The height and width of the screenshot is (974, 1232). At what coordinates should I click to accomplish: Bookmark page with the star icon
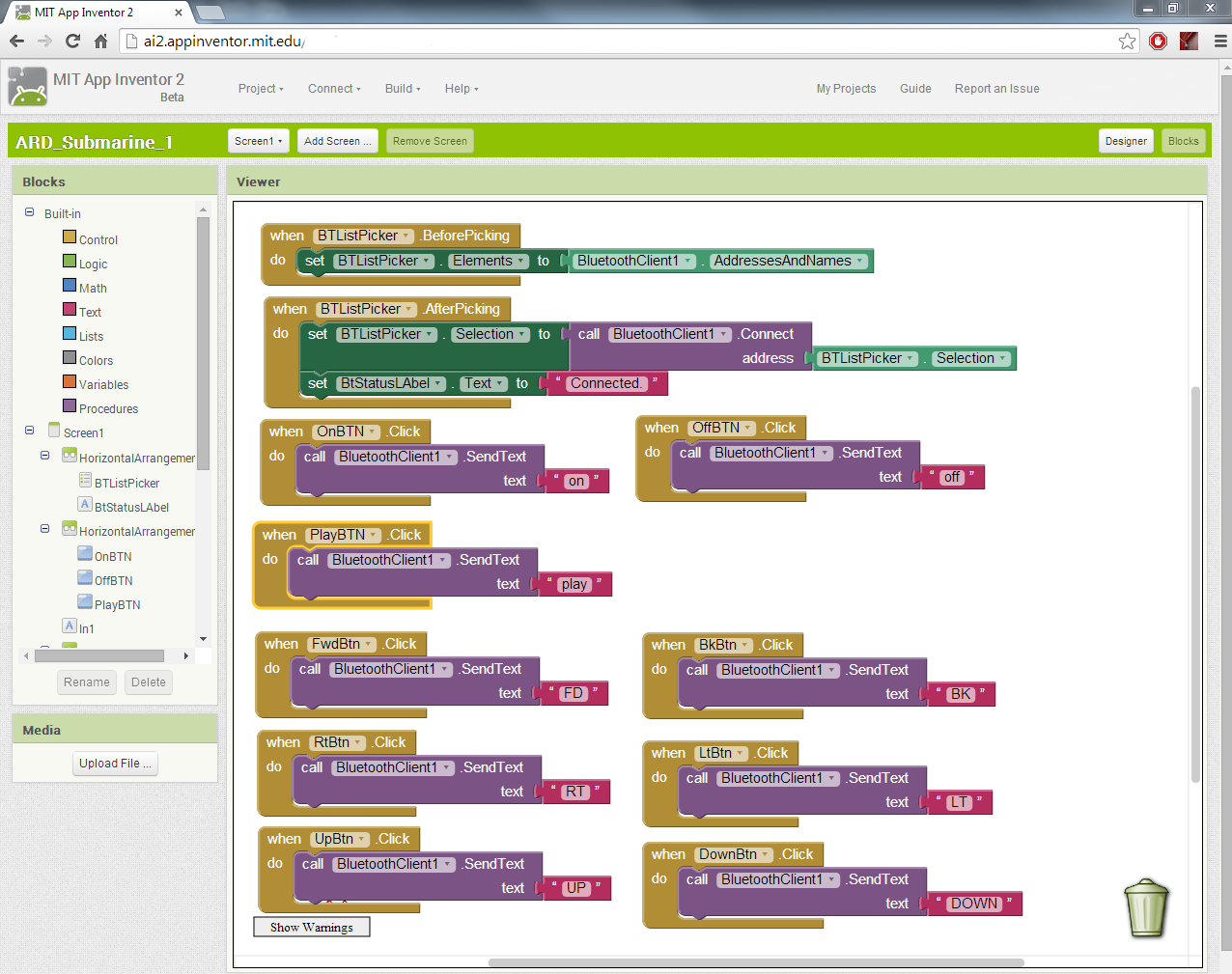(x=1127, y=41)
